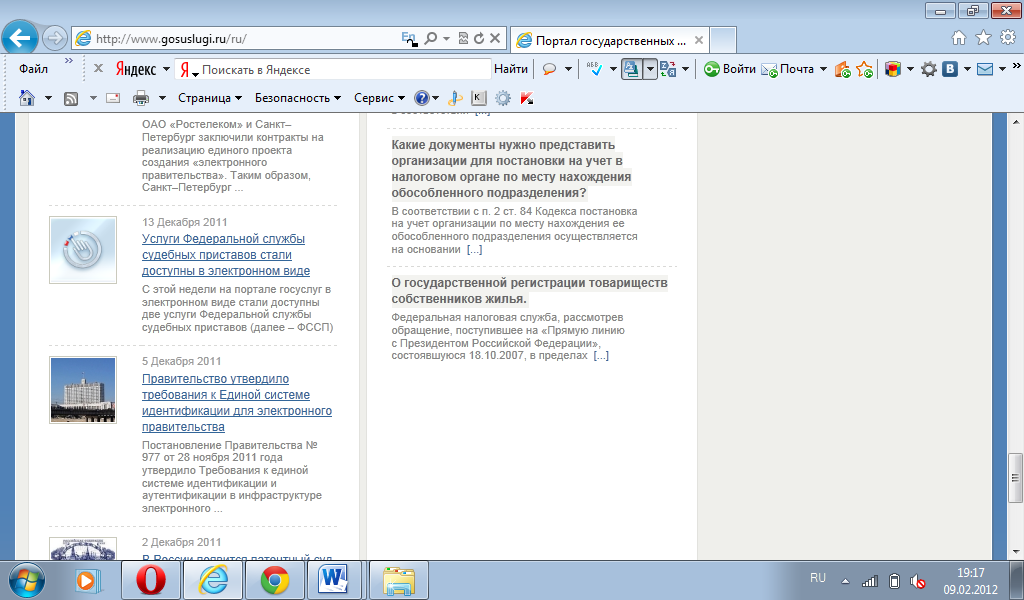The height and width of the screenshot is (600, 1024).
Task: Open page translate dropdown arrow
Action: coord(650,69)
